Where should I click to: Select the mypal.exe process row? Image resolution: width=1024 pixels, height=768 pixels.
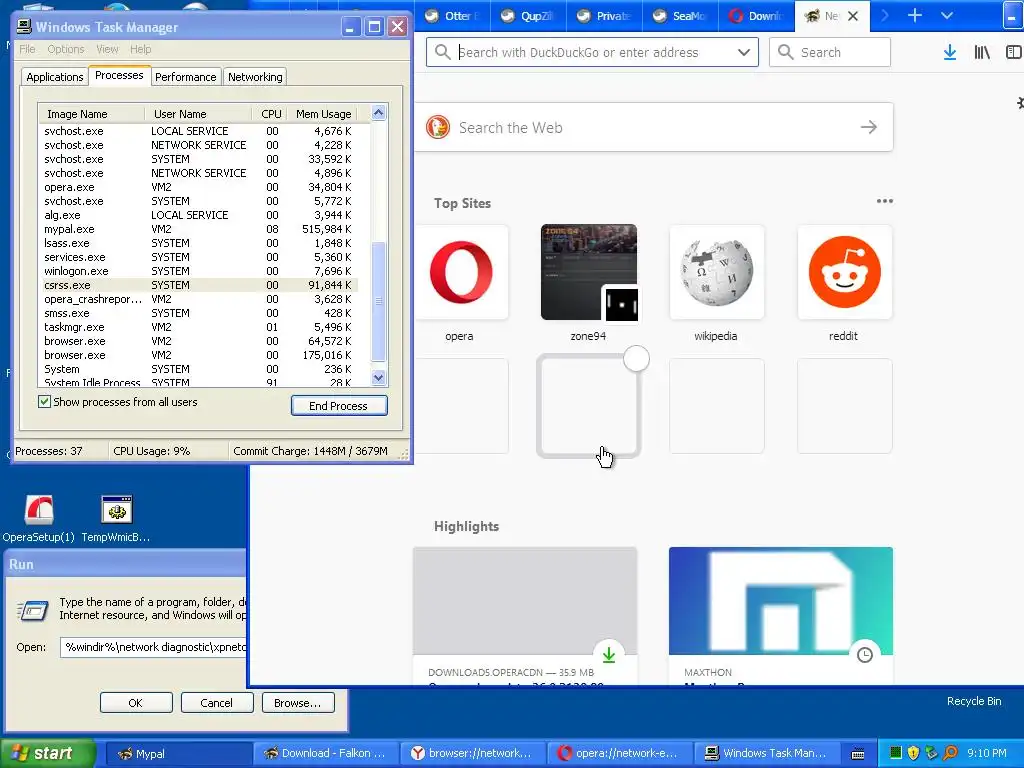(199, 229)
